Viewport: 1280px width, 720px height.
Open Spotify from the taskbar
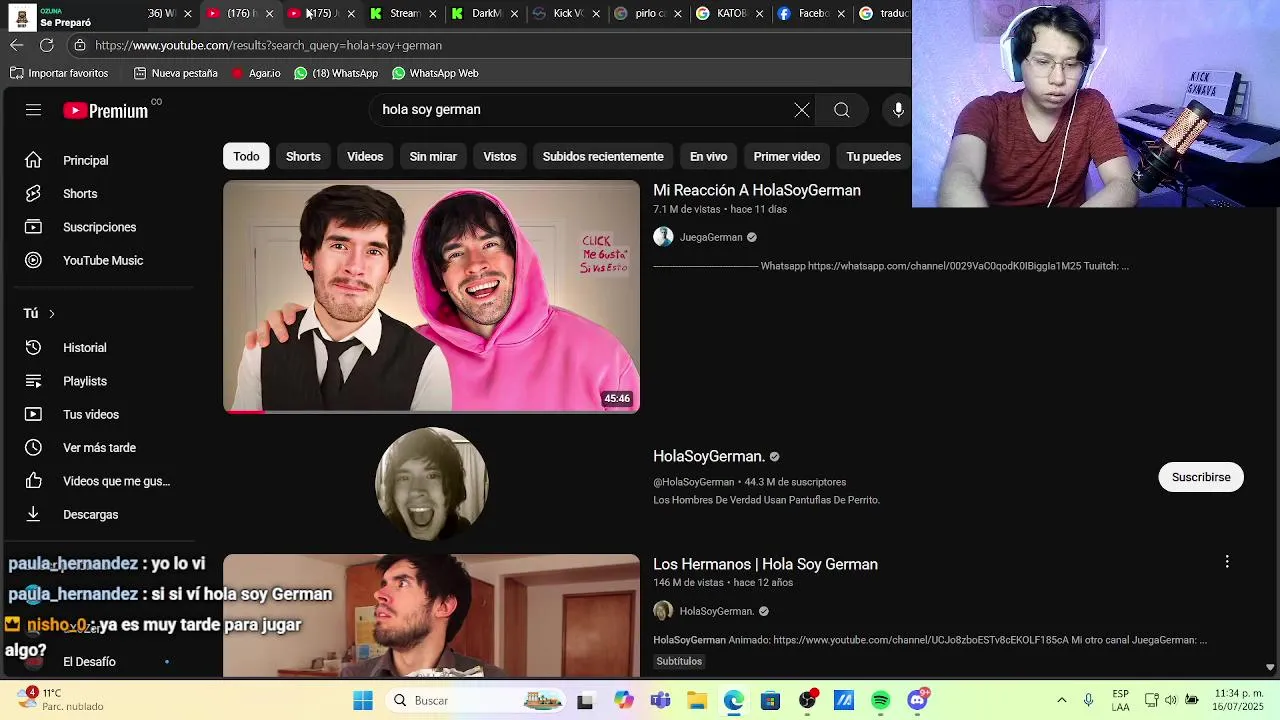[x=880, y=700]
